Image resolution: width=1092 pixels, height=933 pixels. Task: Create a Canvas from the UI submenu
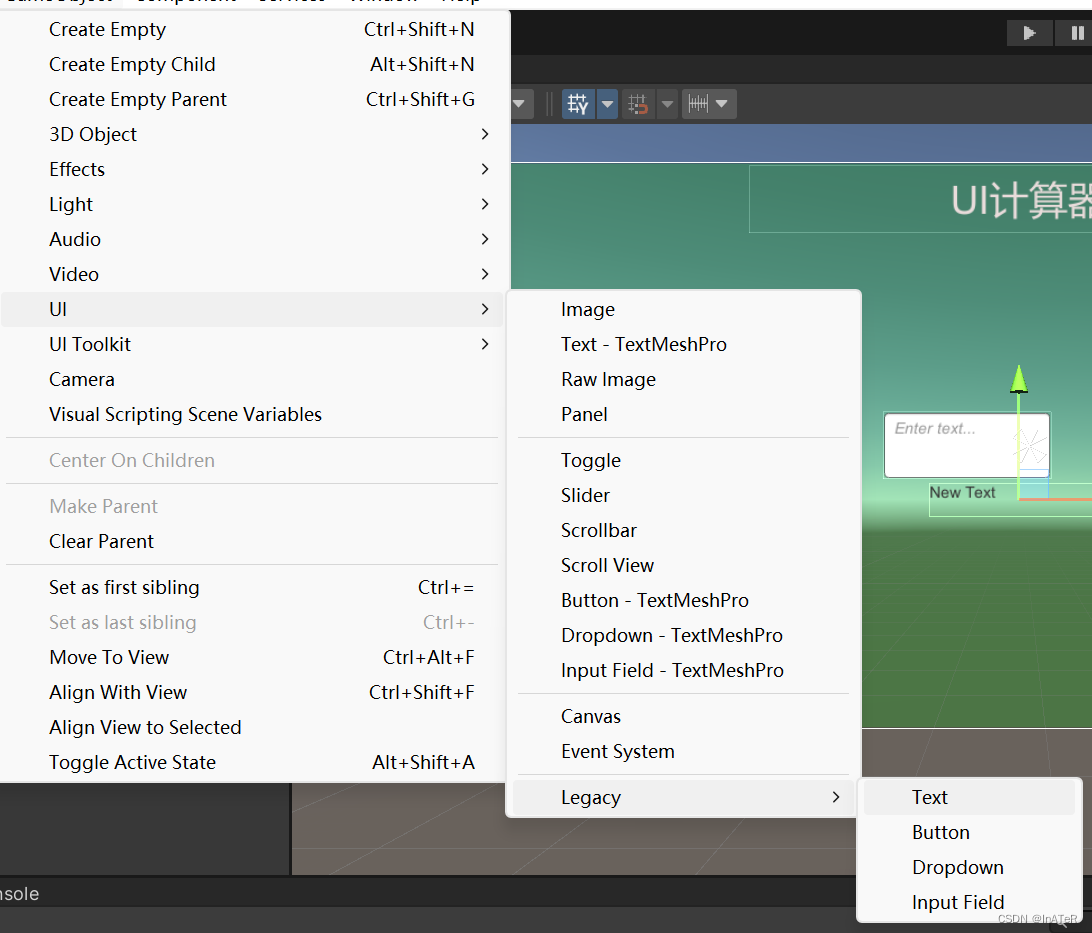[x=591, y=716]
